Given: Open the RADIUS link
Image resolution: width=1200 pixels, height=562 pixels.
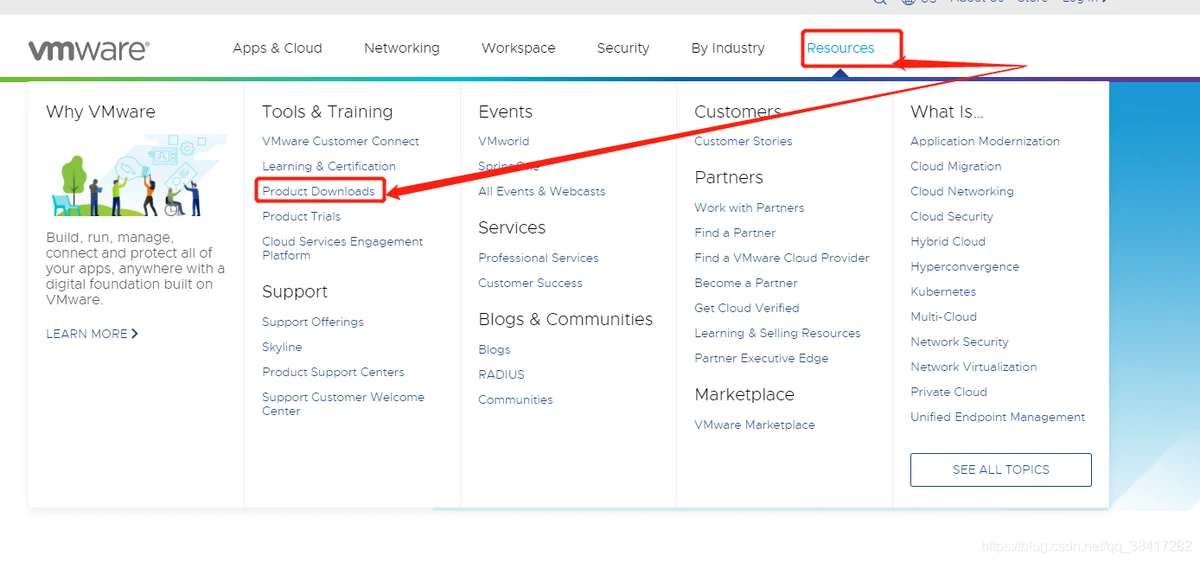Looking at the screenshot, I should tap(501, 375).
